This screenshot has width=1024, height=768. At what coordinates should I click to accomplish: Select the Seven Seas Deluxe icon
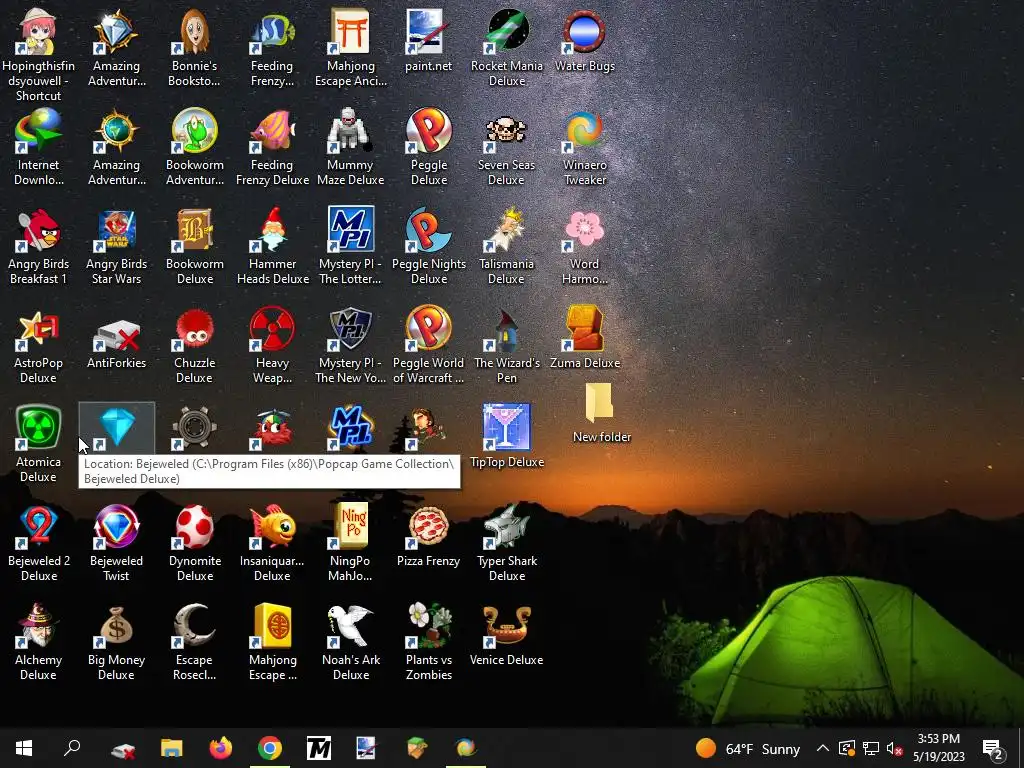tap(507, 131)
